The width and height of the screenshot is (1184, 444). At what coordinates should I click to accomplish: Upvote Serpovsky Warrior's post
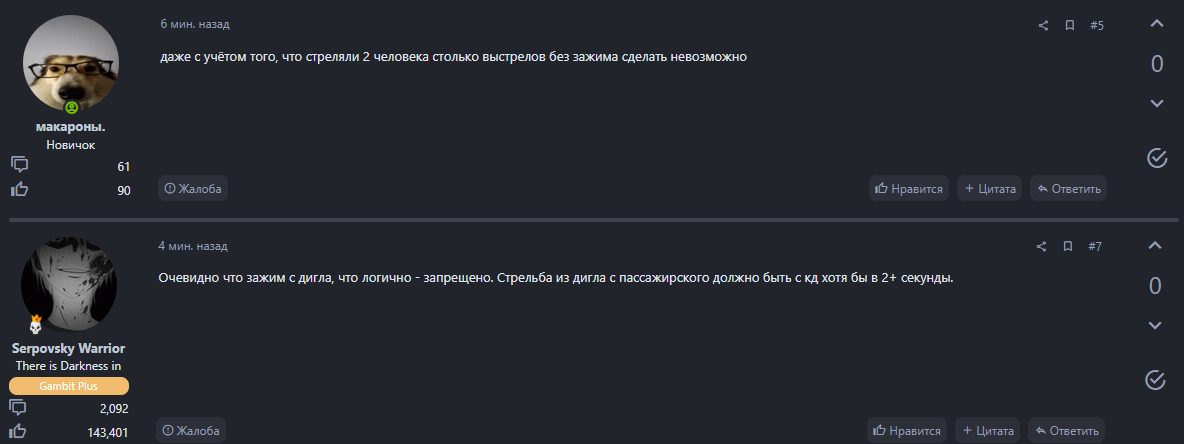1155,246
